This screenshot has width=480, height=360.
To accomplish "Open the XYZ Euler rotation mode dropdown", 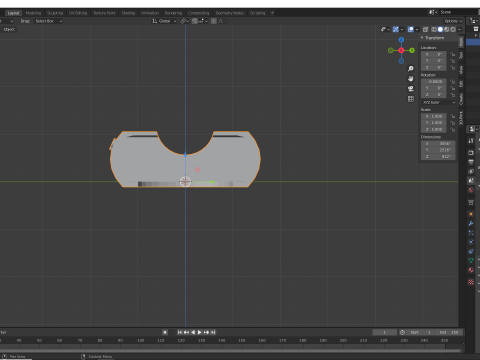I will point(438,102).
